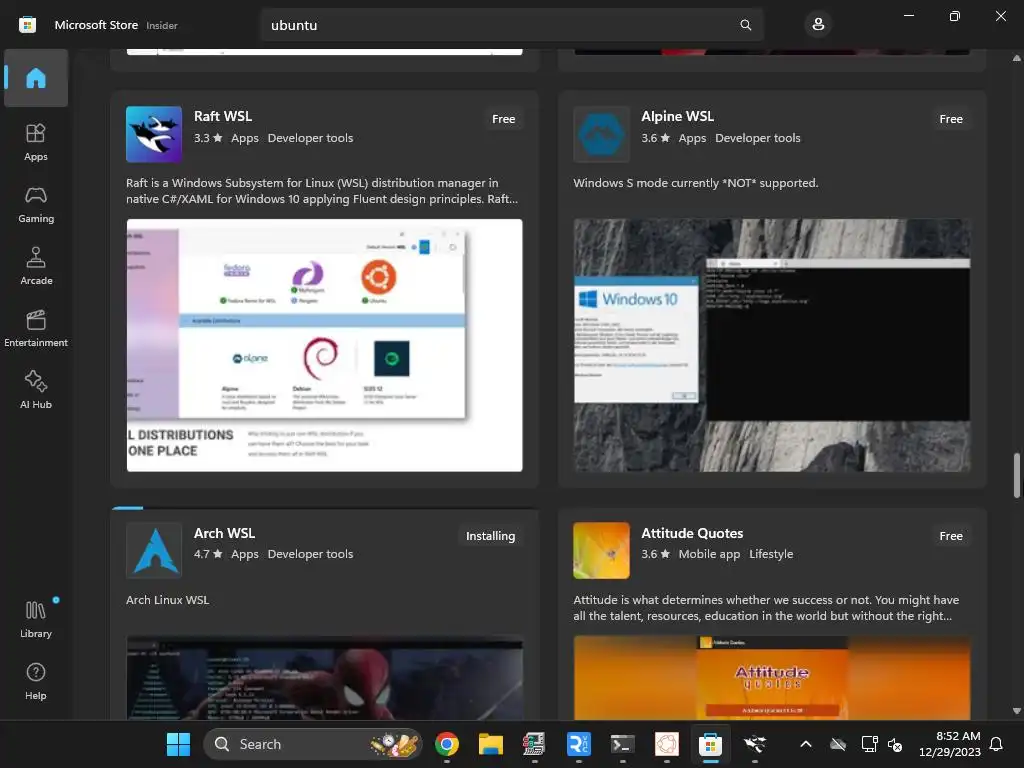Open the Arch WSL screenshot thumbnail
1024x768 pixels.
point(325,678)
